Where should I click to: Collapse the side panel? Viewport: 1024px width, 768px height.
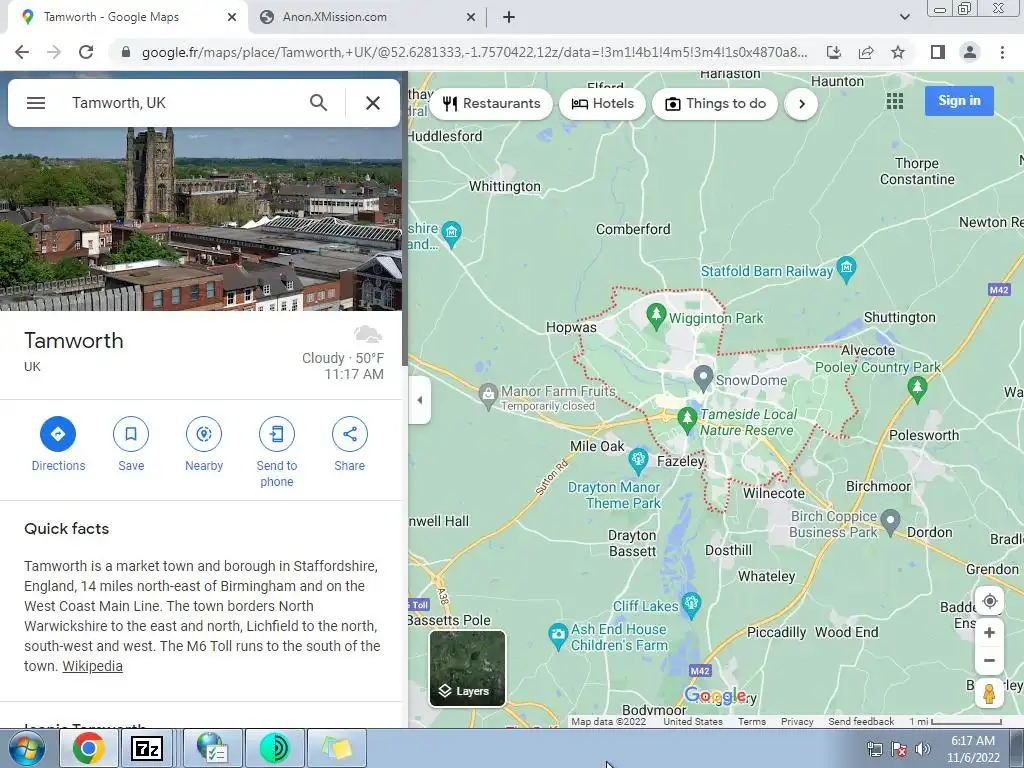419,400
